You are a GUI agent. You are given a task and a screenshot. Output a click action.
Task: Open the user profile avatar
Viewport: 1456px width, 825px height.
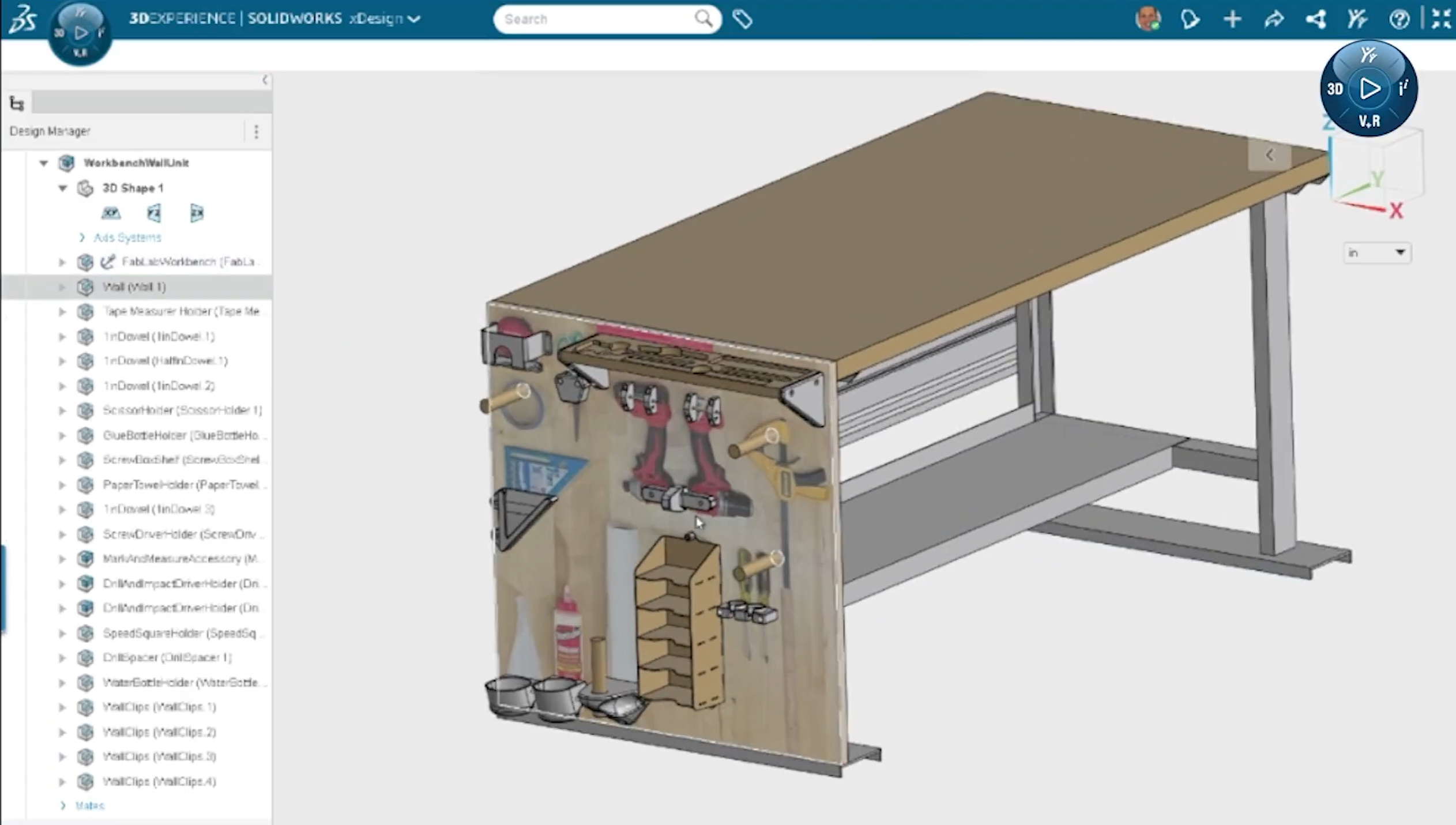tap(1147, 19)
